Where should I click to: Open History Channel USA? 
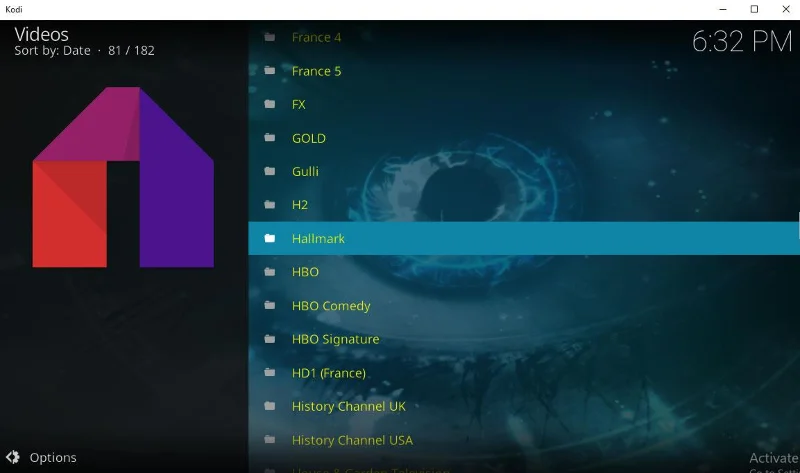click(524, 440)
